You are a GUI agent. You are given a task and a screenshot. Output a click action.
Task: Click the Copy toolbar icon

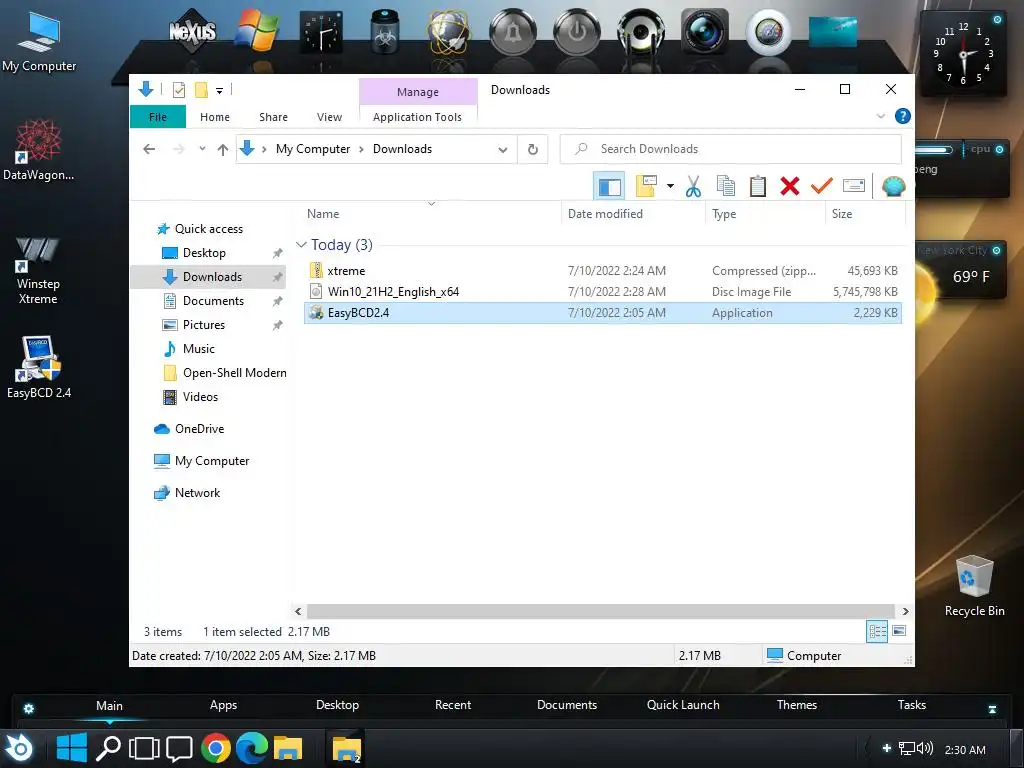pos(726,186)
